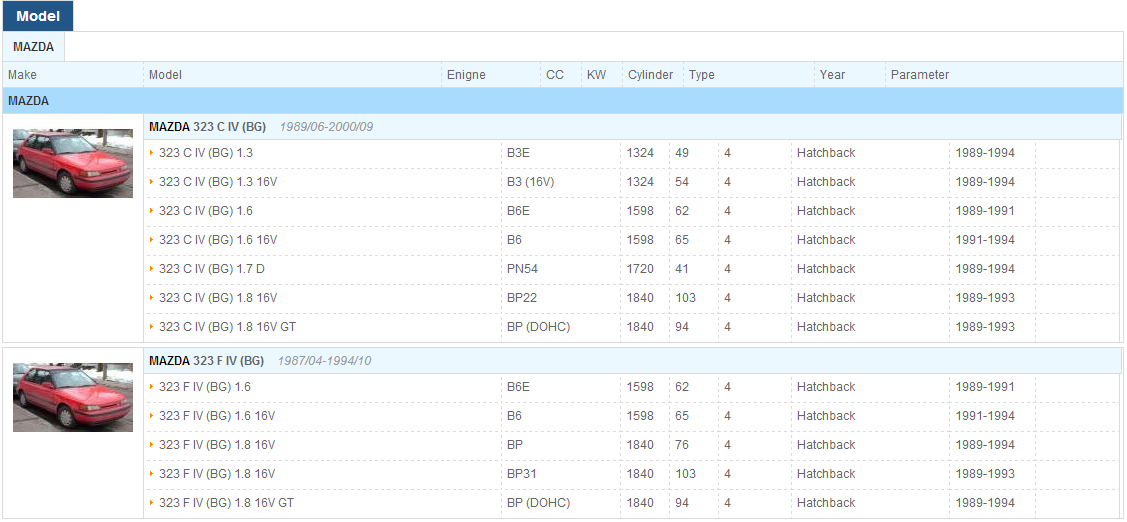
Task: Click the orange arrow beside 323 F IV 1.8 16V GT
Action: pyautogui.click(x=152, y=503)
